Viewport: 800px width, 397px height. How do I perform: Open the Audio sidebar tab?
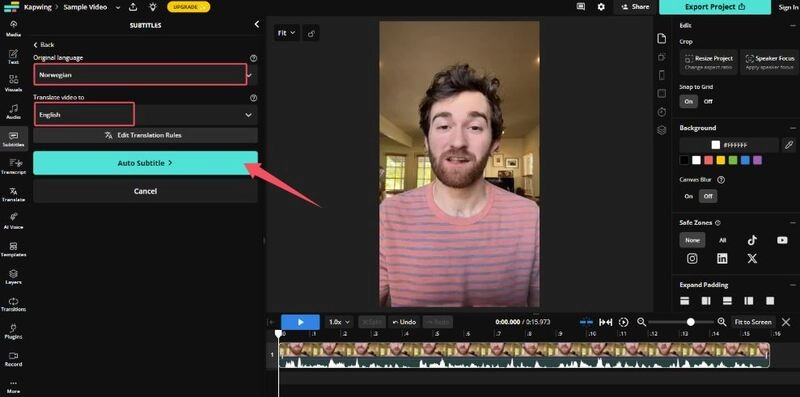[13, 111]
